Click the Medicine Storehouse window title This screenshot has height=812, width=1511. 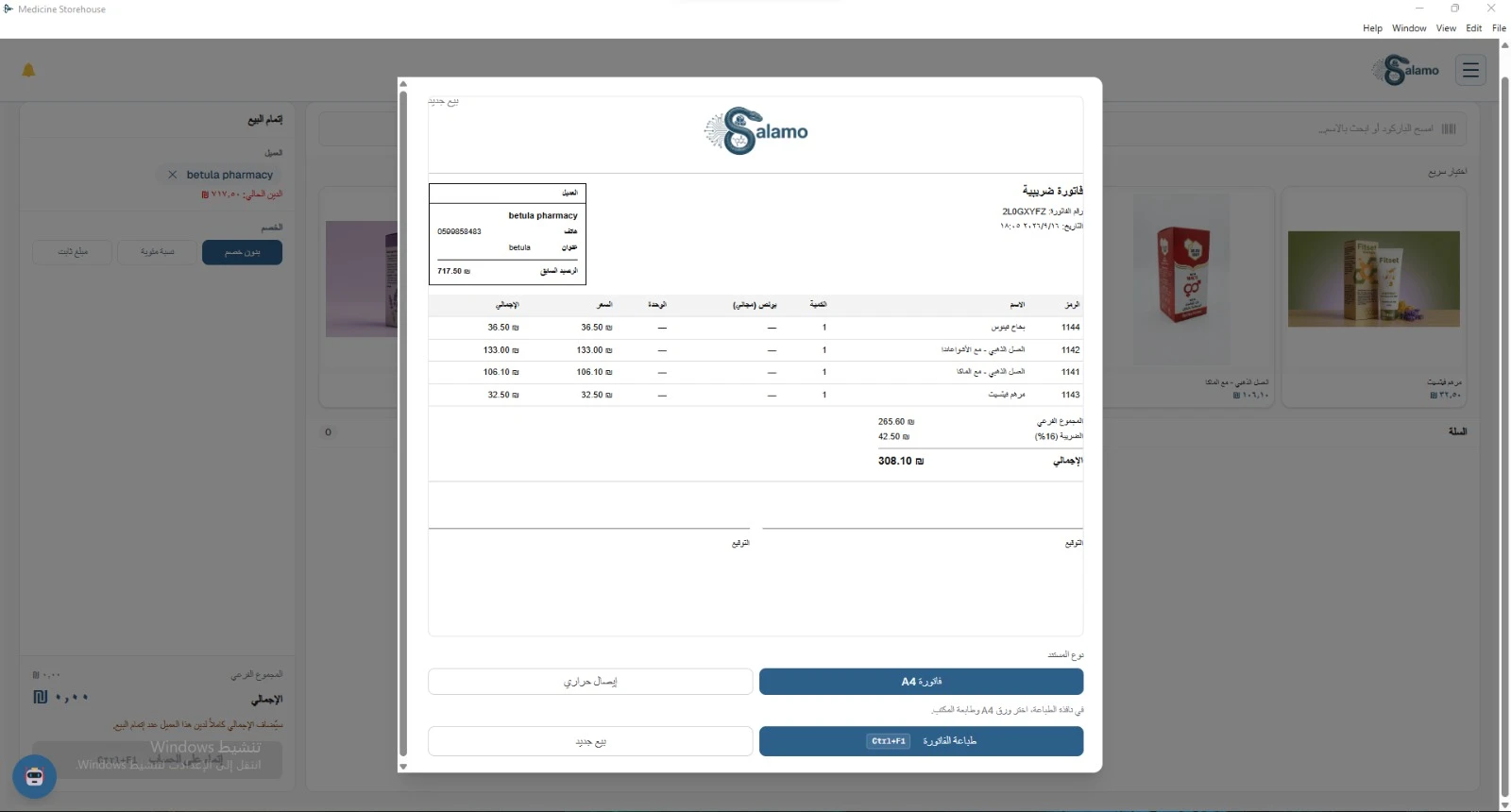coord(62,9)
